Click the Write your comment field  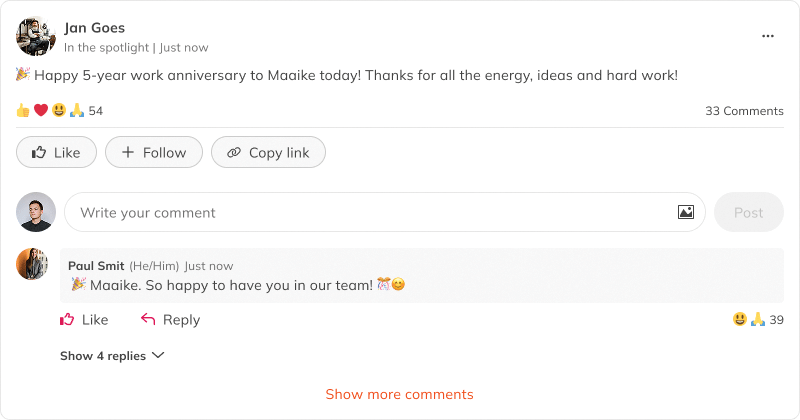pos(370,212)
